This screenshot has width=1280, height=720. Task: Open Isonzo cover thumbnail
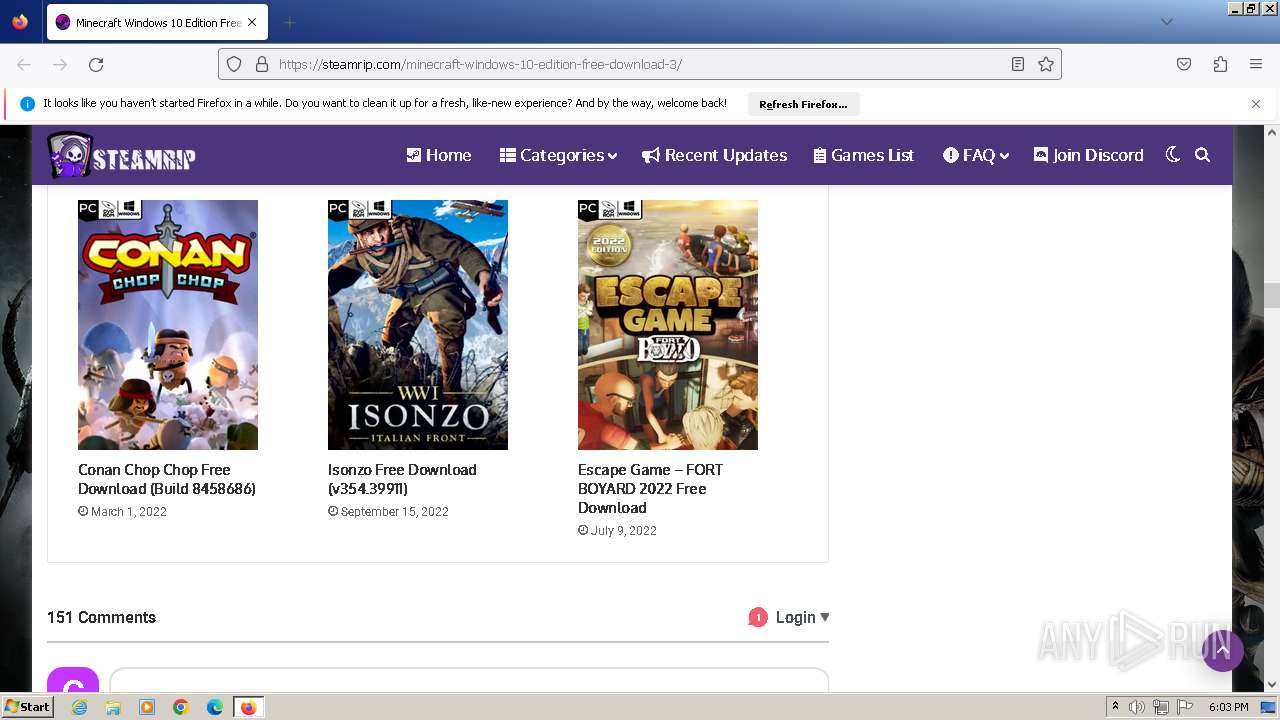point(418,325)
